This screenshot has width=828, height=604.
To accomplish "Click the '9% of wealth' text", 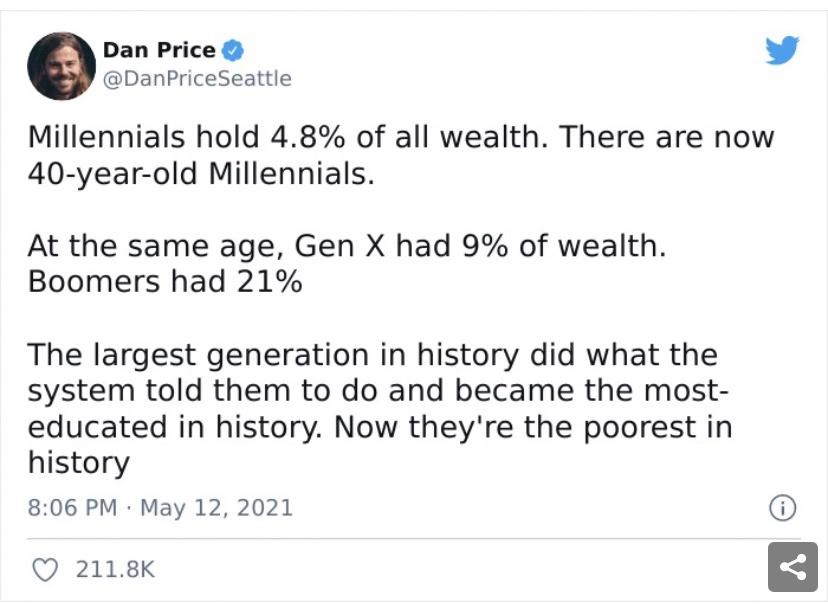I will click(563, 245).
